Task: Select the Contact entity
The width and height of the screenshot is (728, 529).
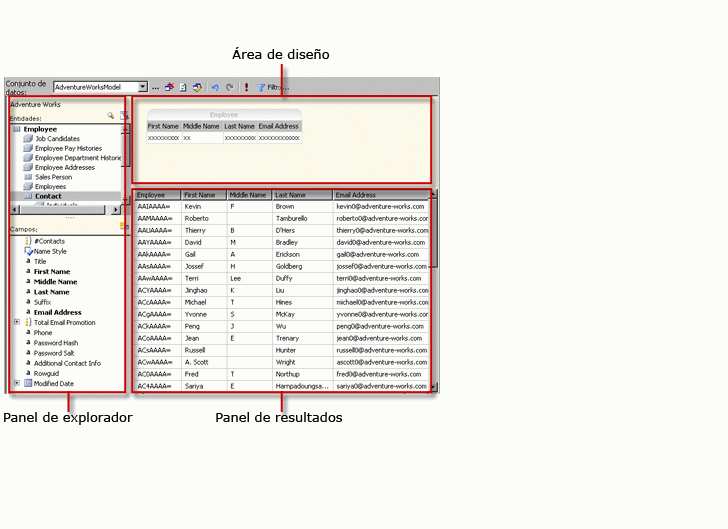Action: (48, 196)
